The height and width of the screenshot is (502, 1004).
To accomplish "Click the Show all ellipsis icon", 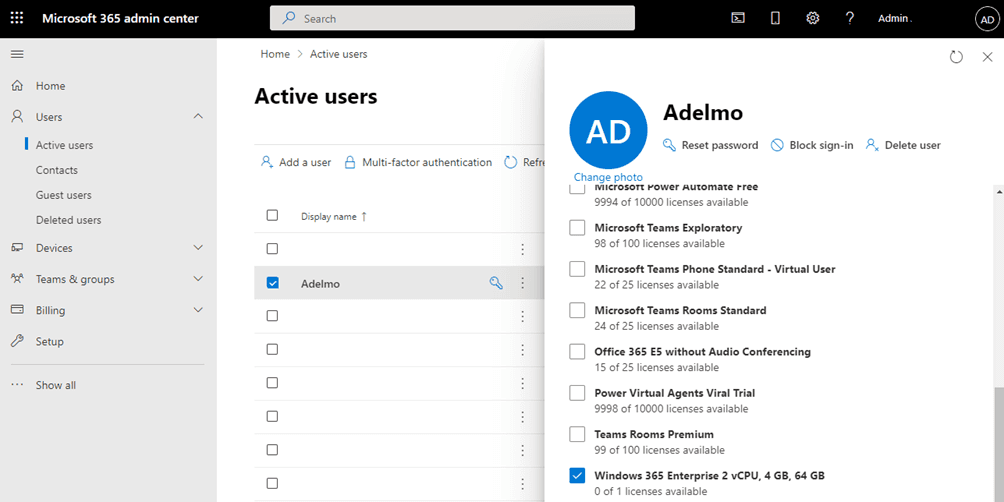I will click(17, 385).
